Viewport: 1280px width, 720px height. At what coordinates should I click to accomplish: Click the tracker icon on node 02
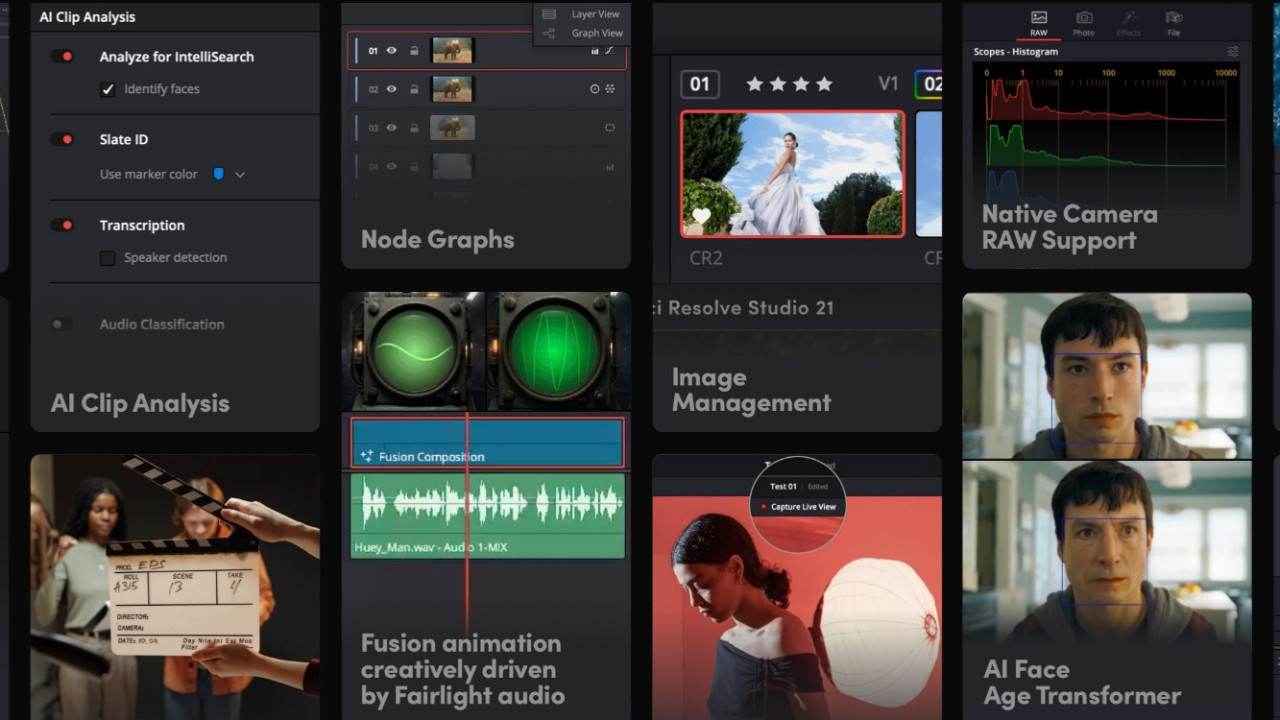(x=595, y=89)
